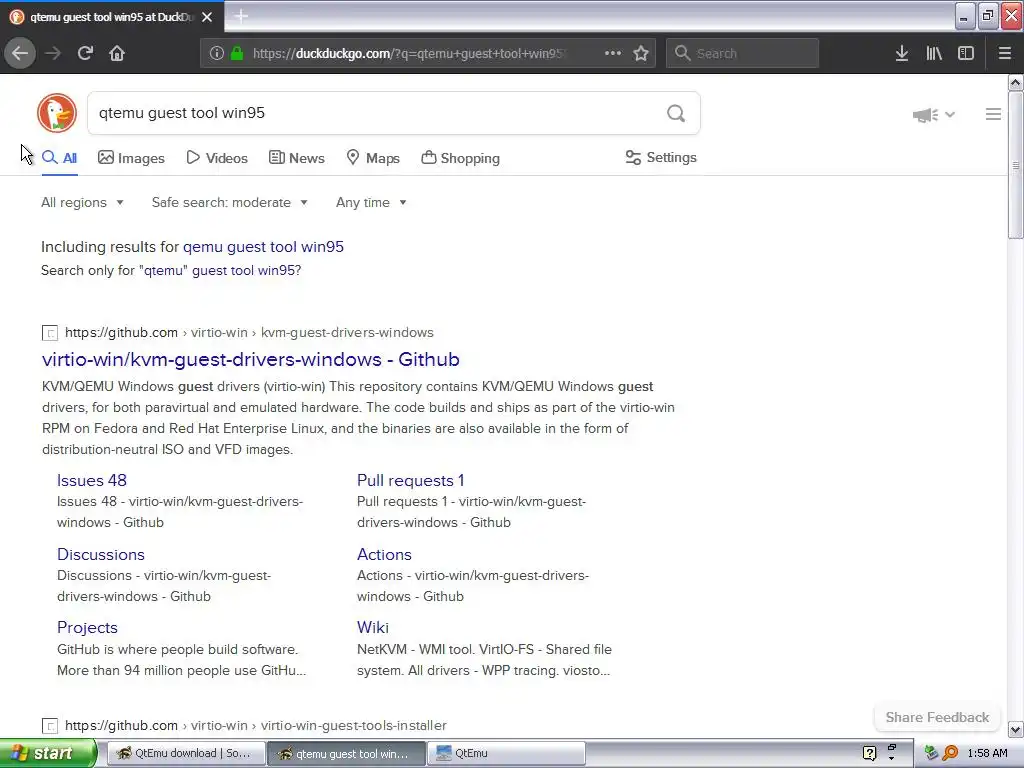Open a new tab with the plus icon
Viewport: 1024px width, 768px height.
coord(241,16)
